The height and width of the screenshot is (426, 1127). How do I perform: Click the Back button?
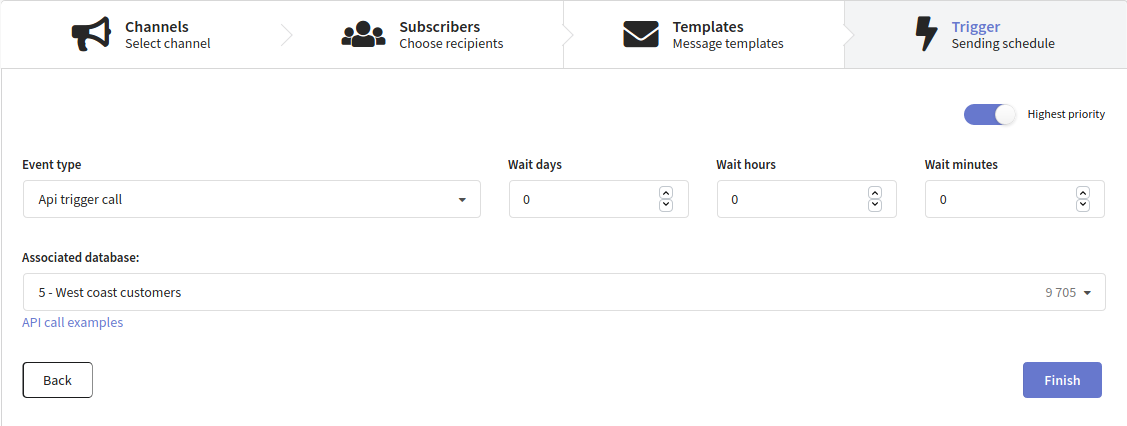pos(58,380)
